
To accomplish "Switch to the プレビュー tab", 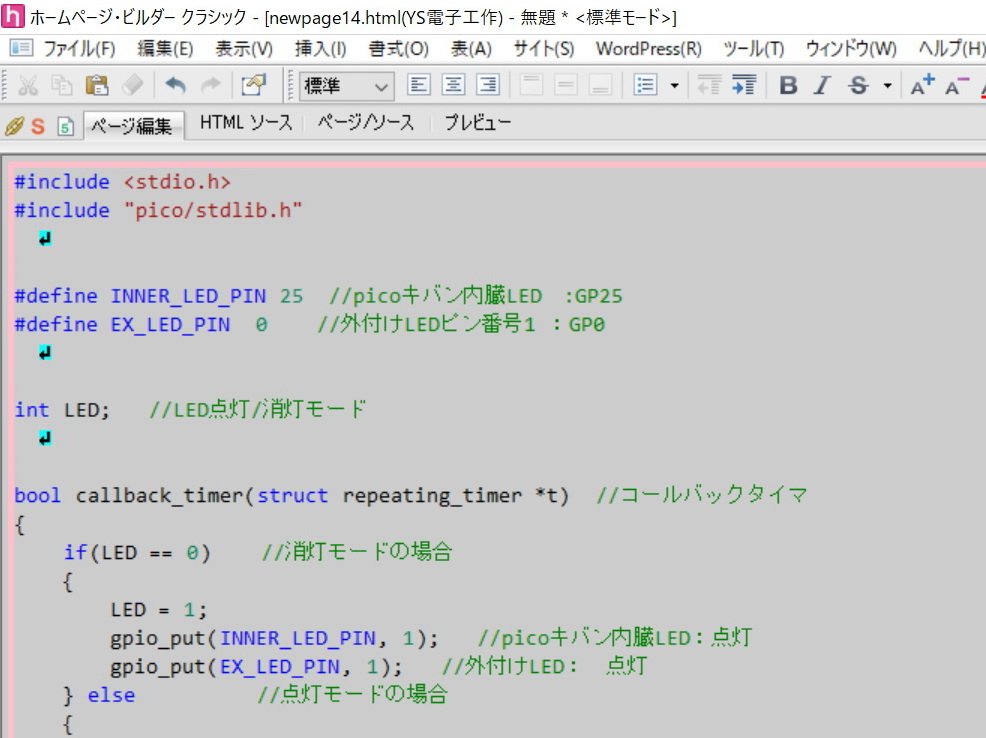I will coord(478,123).
